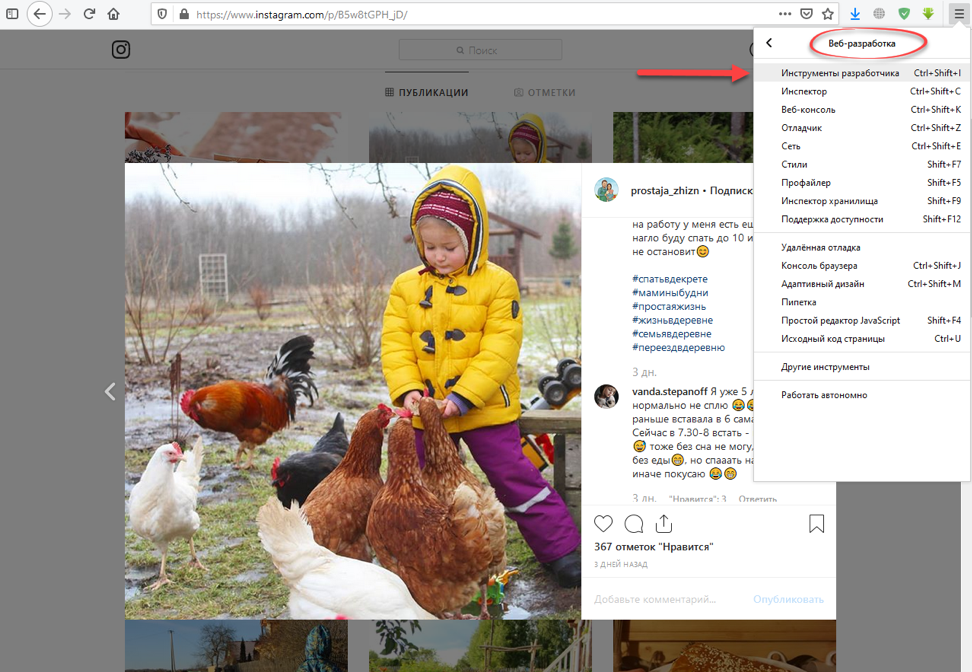Tap the share post icon

coord(664,524)
